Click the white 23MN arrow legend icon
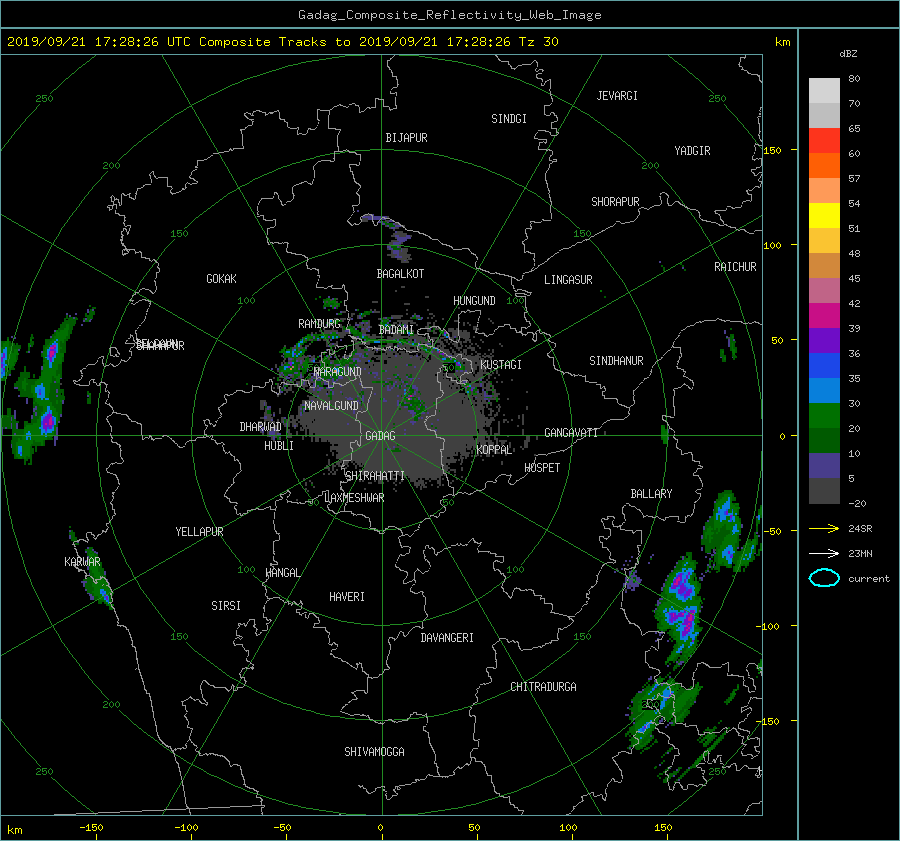 tap(824, 553)
